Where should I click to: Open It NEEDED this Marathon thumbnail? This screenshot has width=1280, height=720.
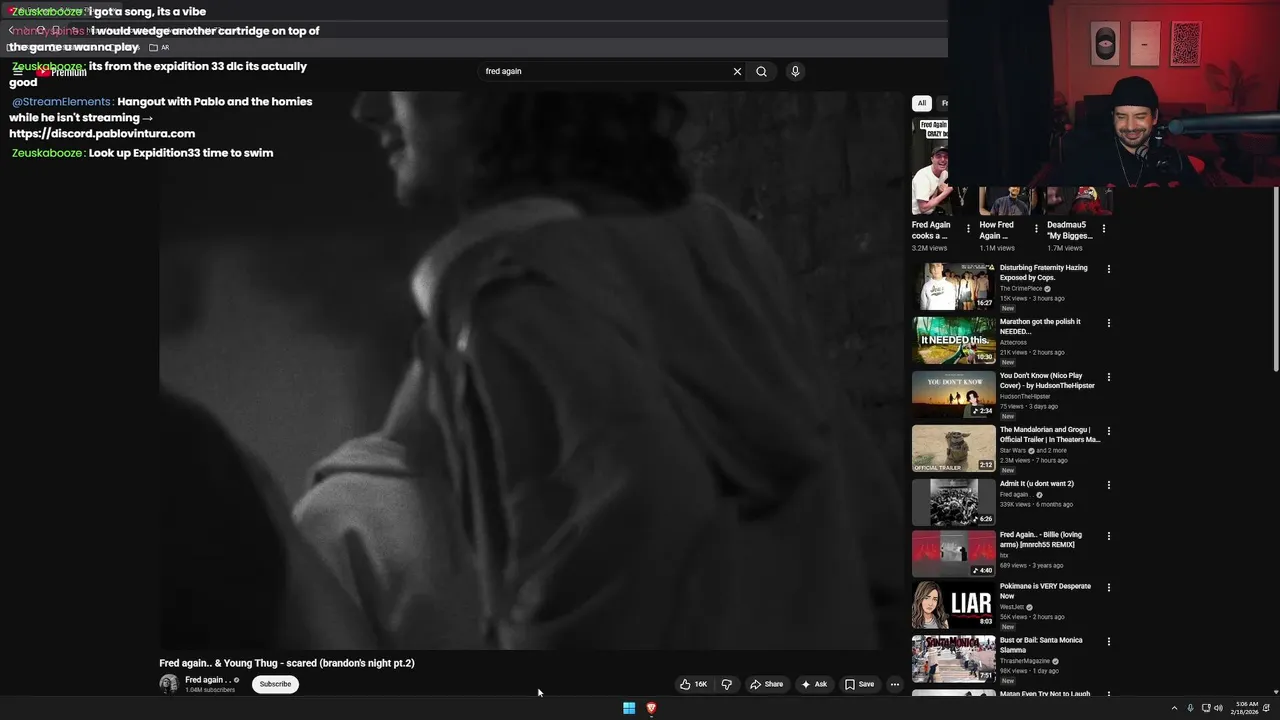coord(954,341)
